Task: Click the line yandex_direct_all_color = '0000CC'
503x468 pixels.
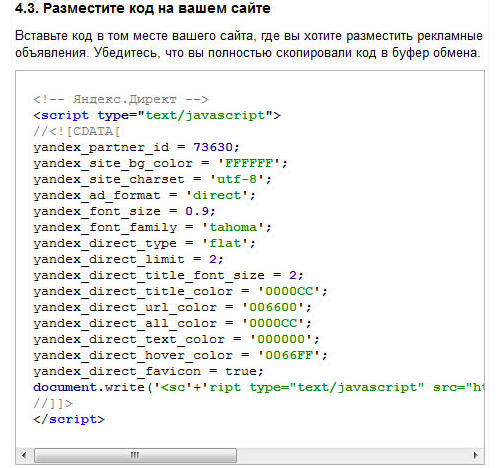Action: coord(172,323)
